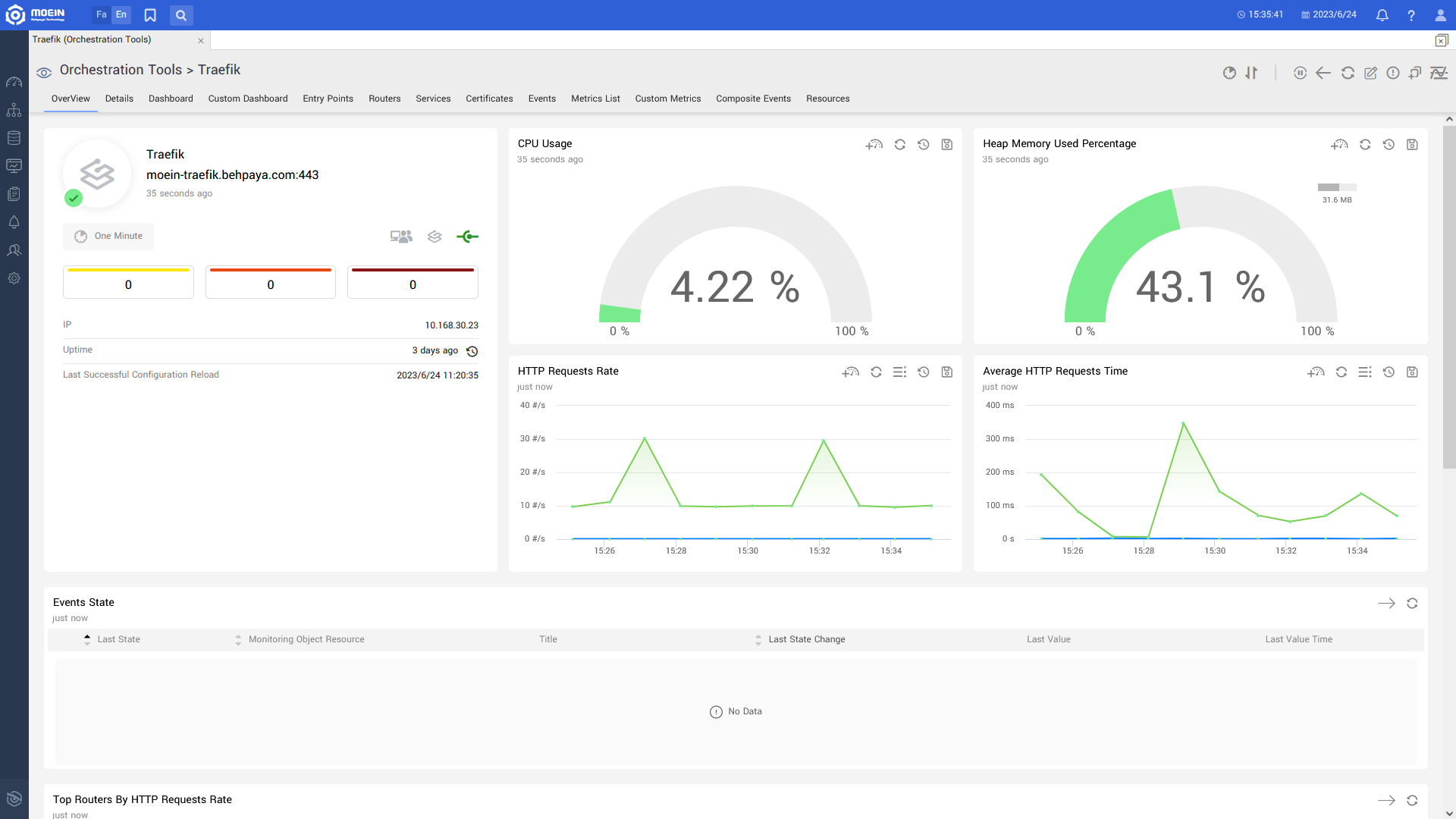Expand Events State with arrow icon
Screen dimensions: 1456x819
coord(1386,604)
